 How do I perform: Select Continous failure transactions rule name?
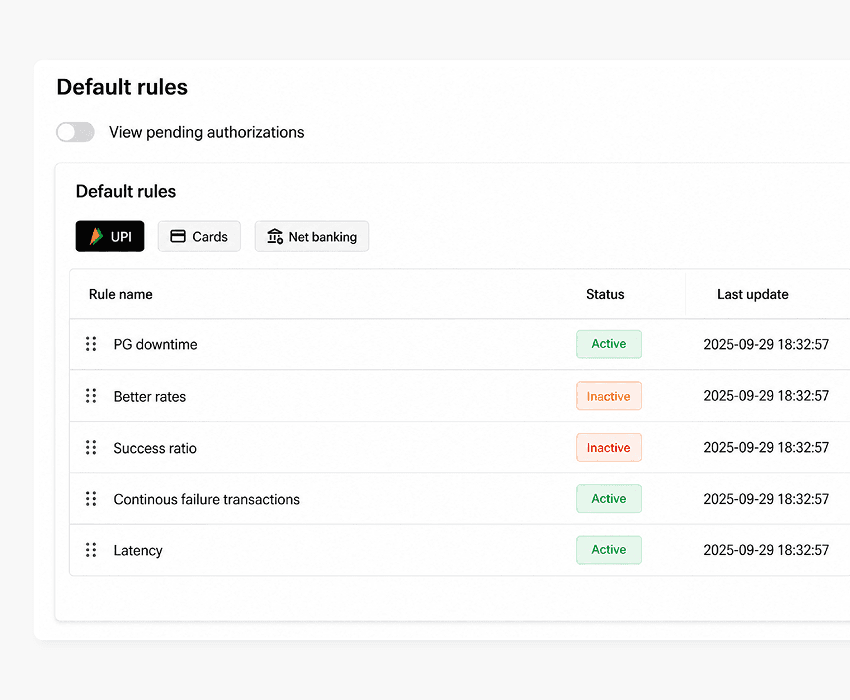(x=207, y=499)
